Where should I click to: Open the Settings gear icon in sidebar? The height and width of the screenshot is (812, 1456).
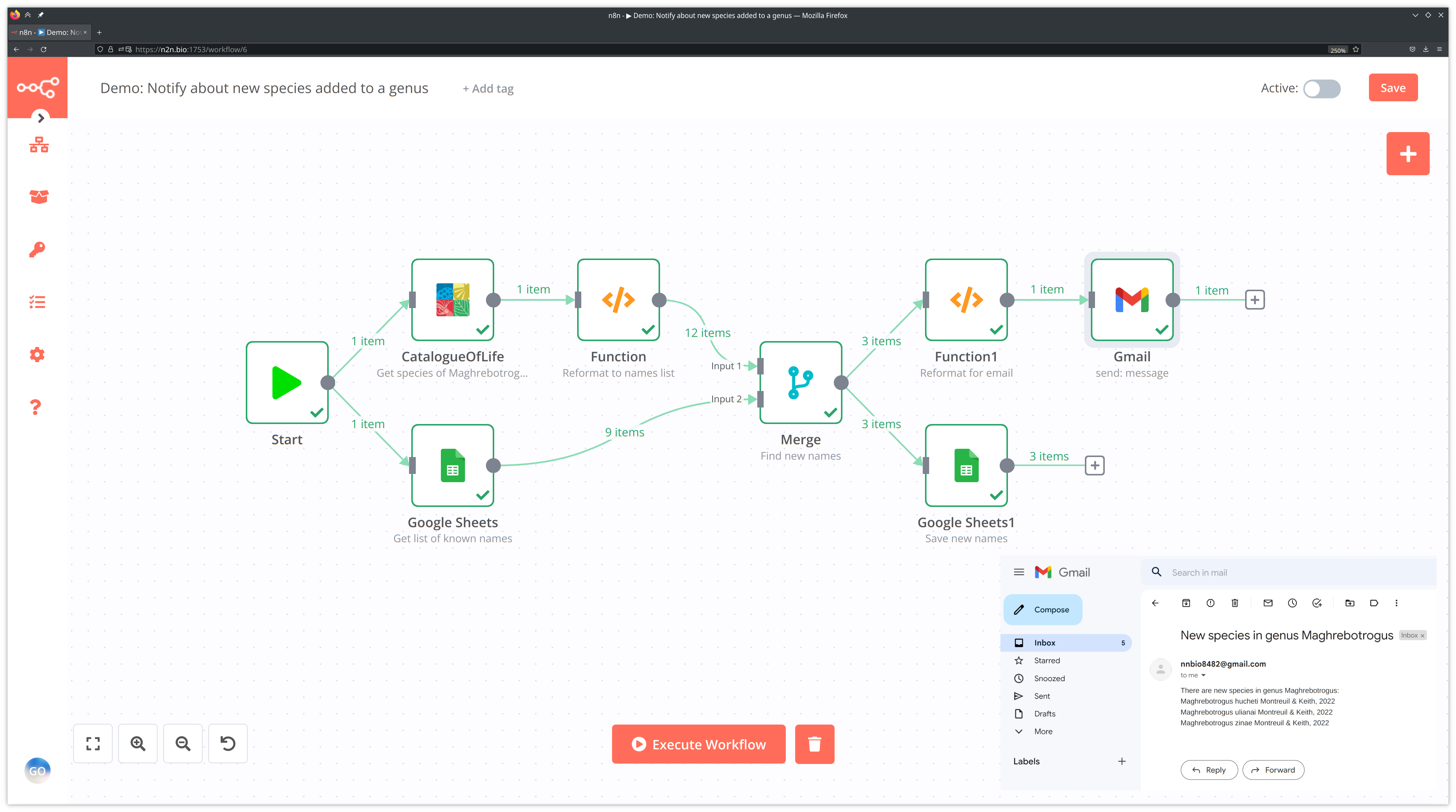pos(37,354)
